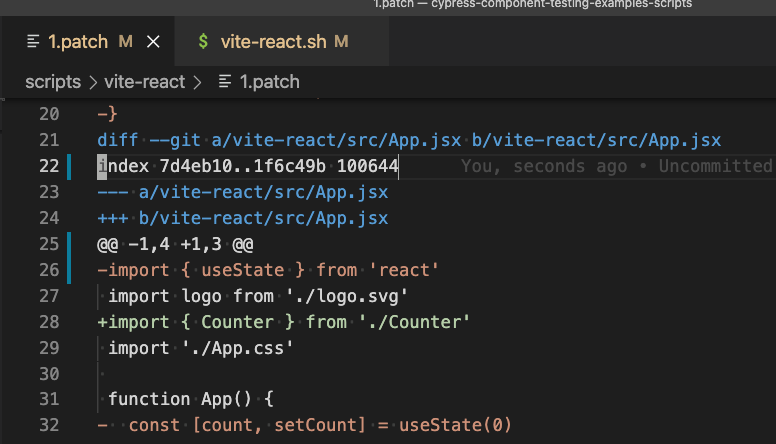Click the line import './App.css'
This screenshot has width=776, height=444.
click(x=200, y=348)
